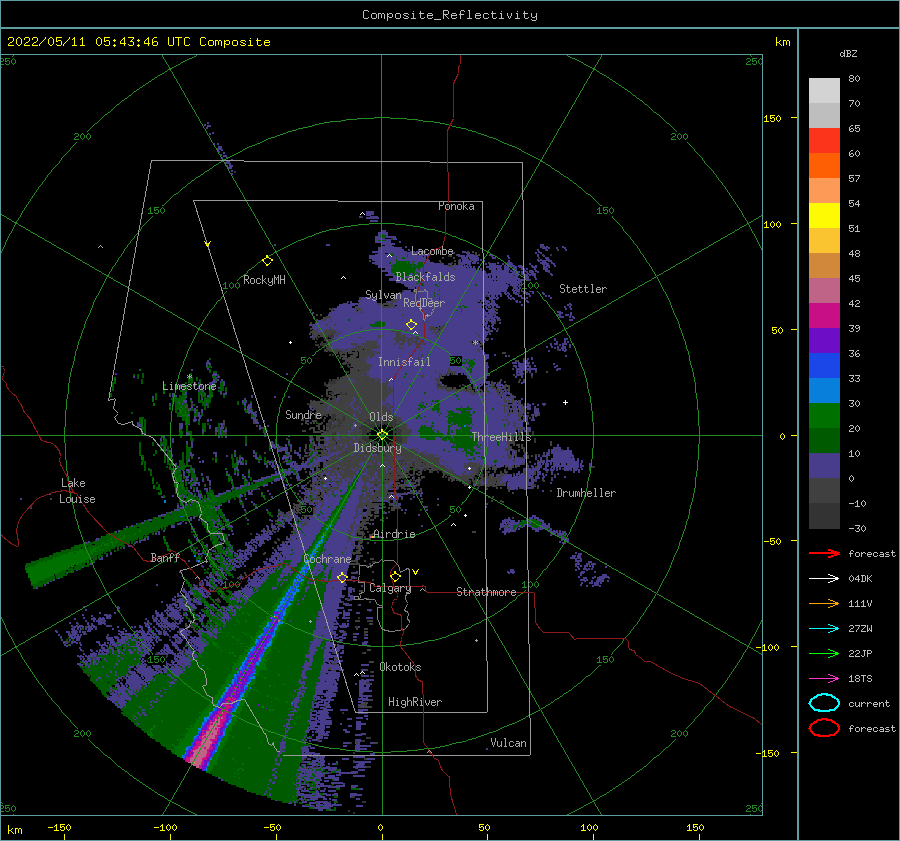Click the 'current' legend text
Viewport: 900px width, 841px height.
point(869,704)
